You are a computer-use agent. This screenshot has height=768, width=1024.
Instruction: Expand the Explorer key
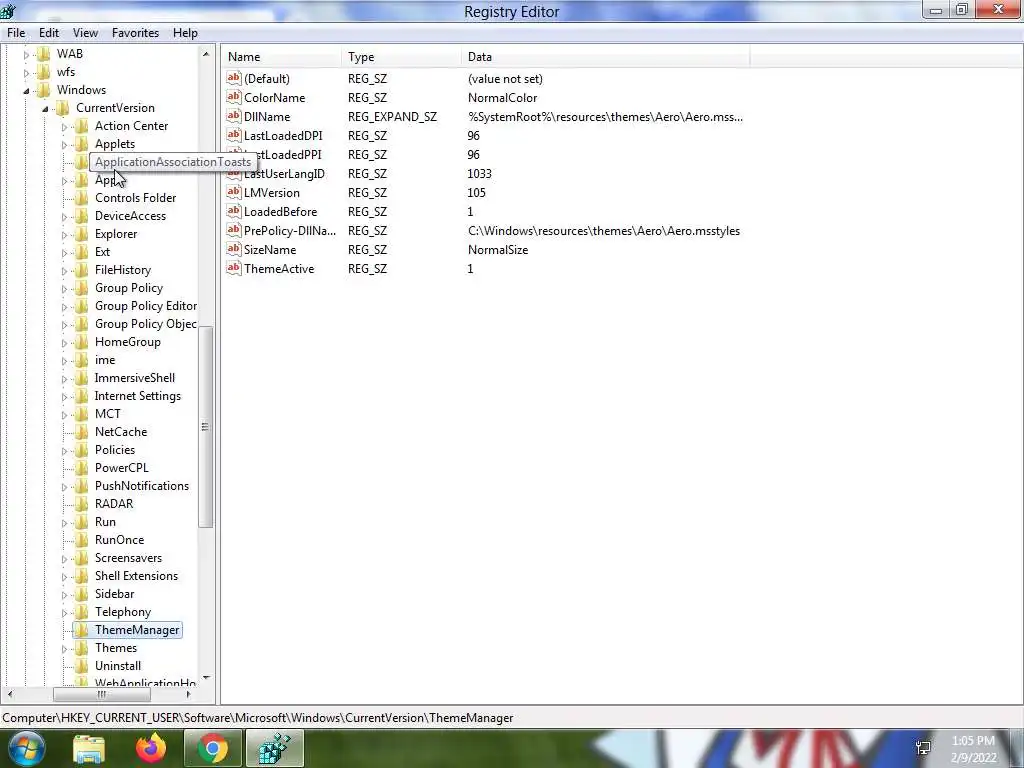pyautogui.click(x=64, y=234)
